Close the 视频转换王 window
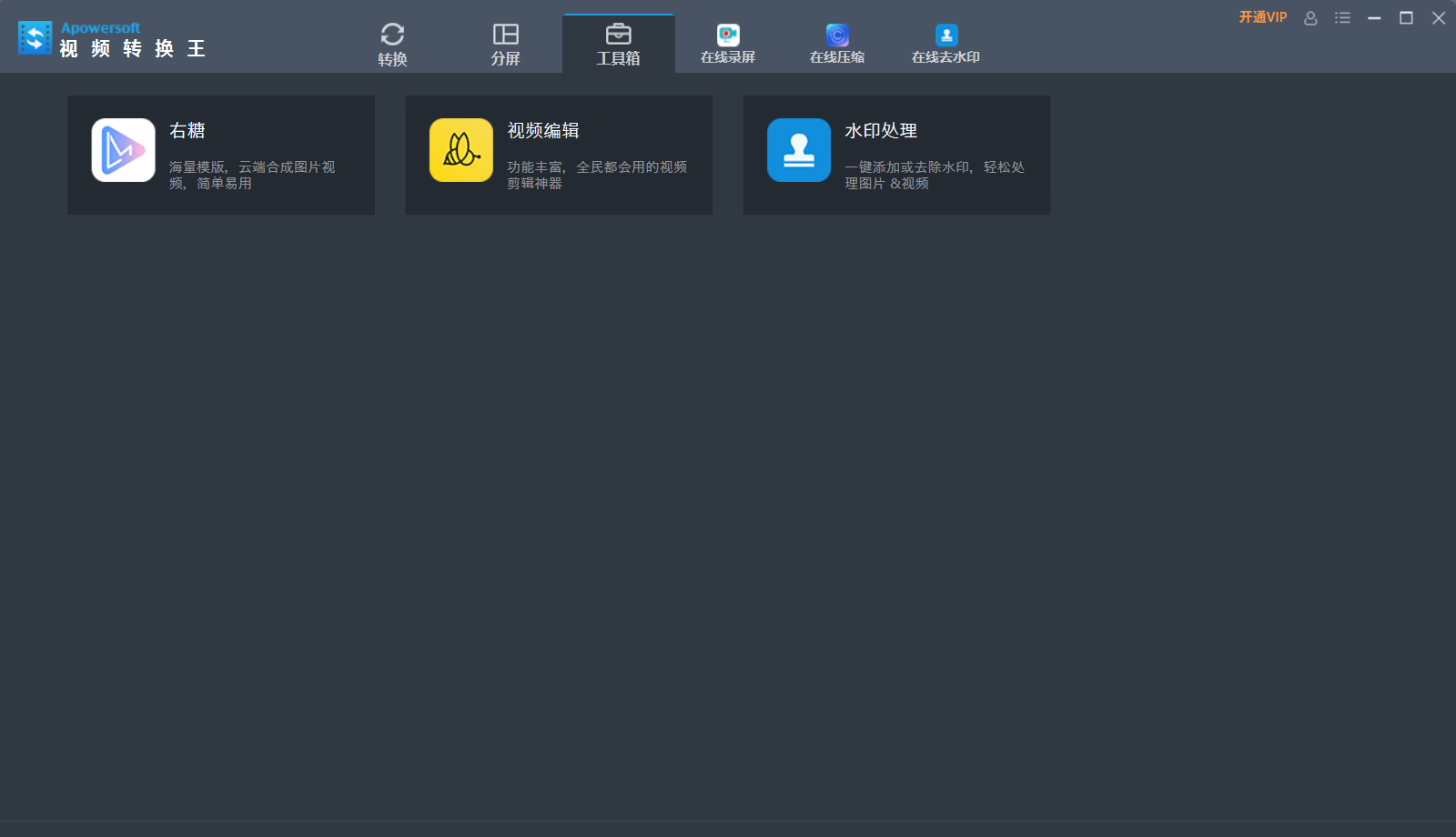Image resolution: width=1456 pixels, height=837 pixels. [1439, 18]
